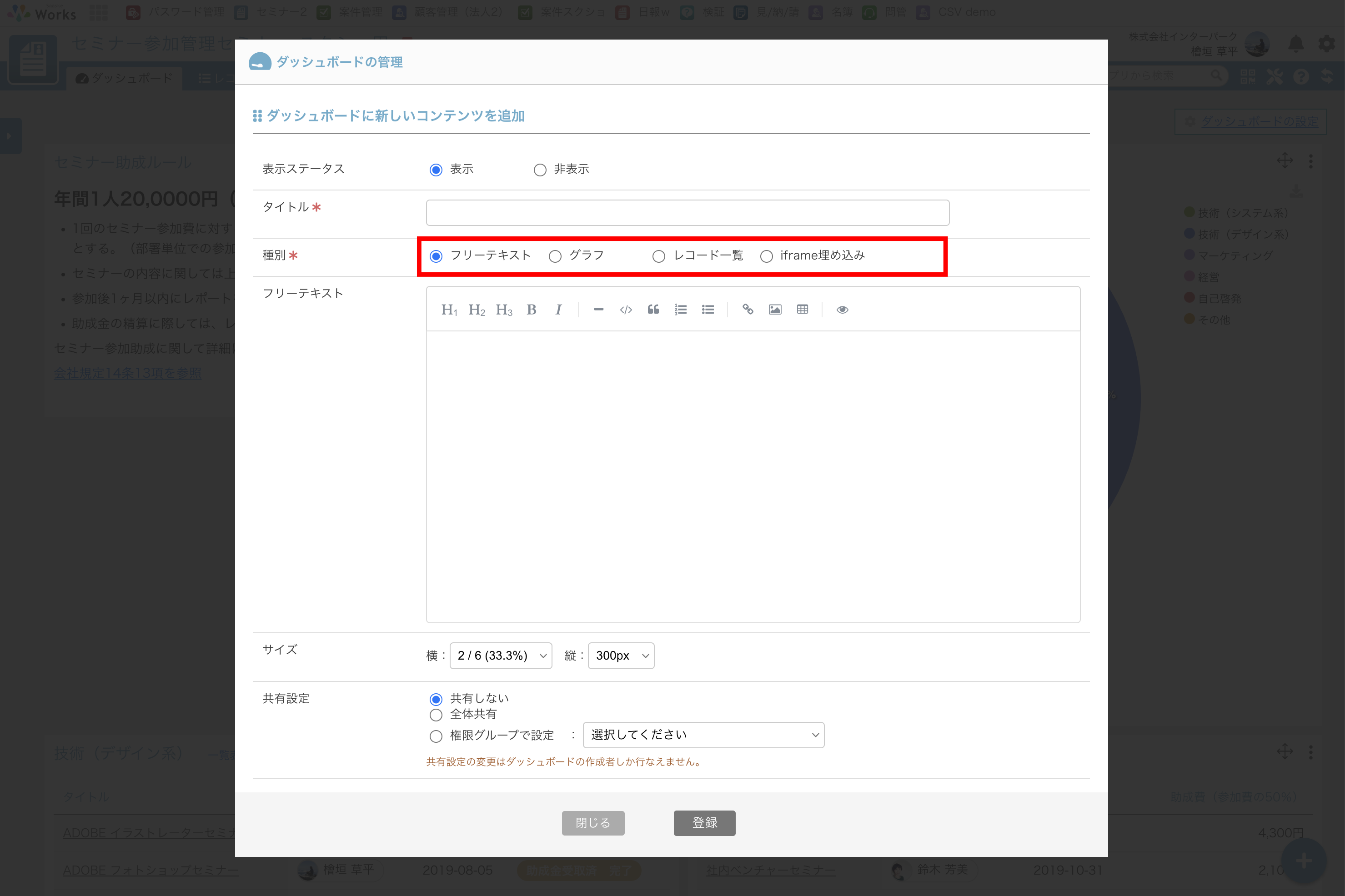Click the floating plus add button
The width and height of the screenshot is (1345, 896).
(1304, 861)
